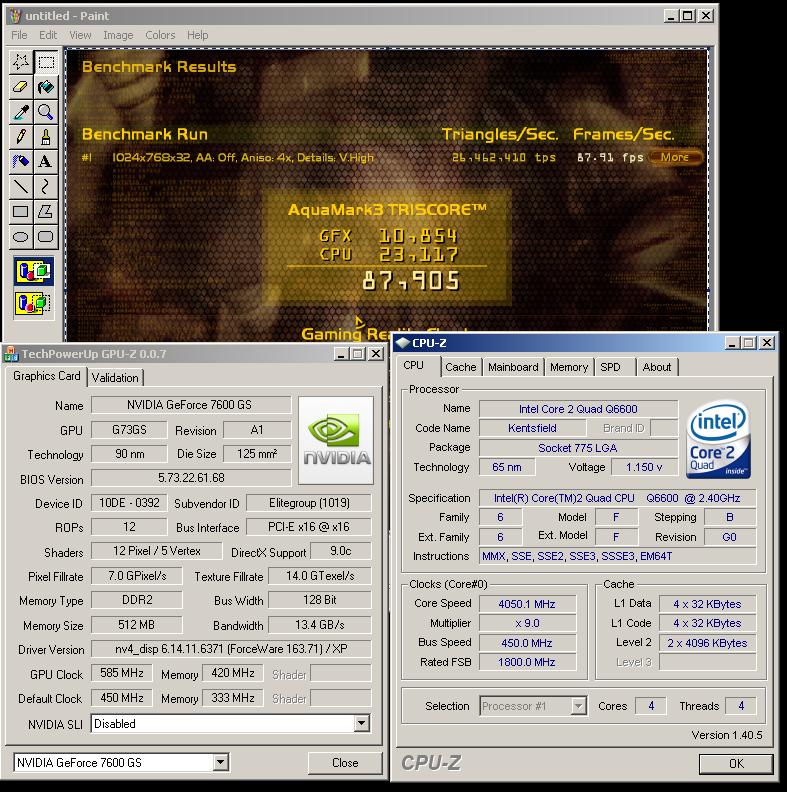Expand the Processor #1 selection dropdown
Image resolution: width=787 pixels, height=792 pixels.
(x=578, y=706)
